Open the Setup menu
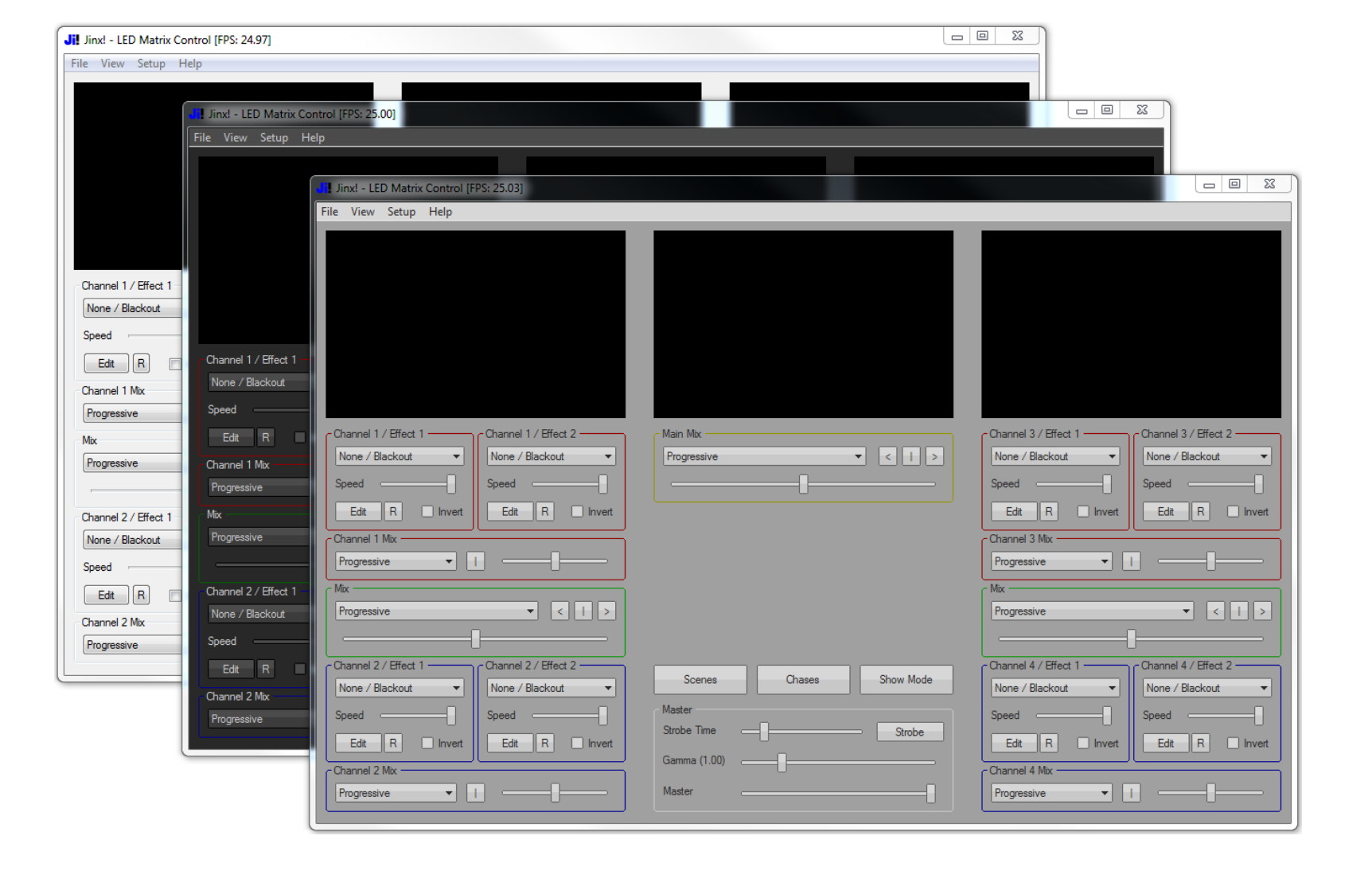 click(401, 212)
